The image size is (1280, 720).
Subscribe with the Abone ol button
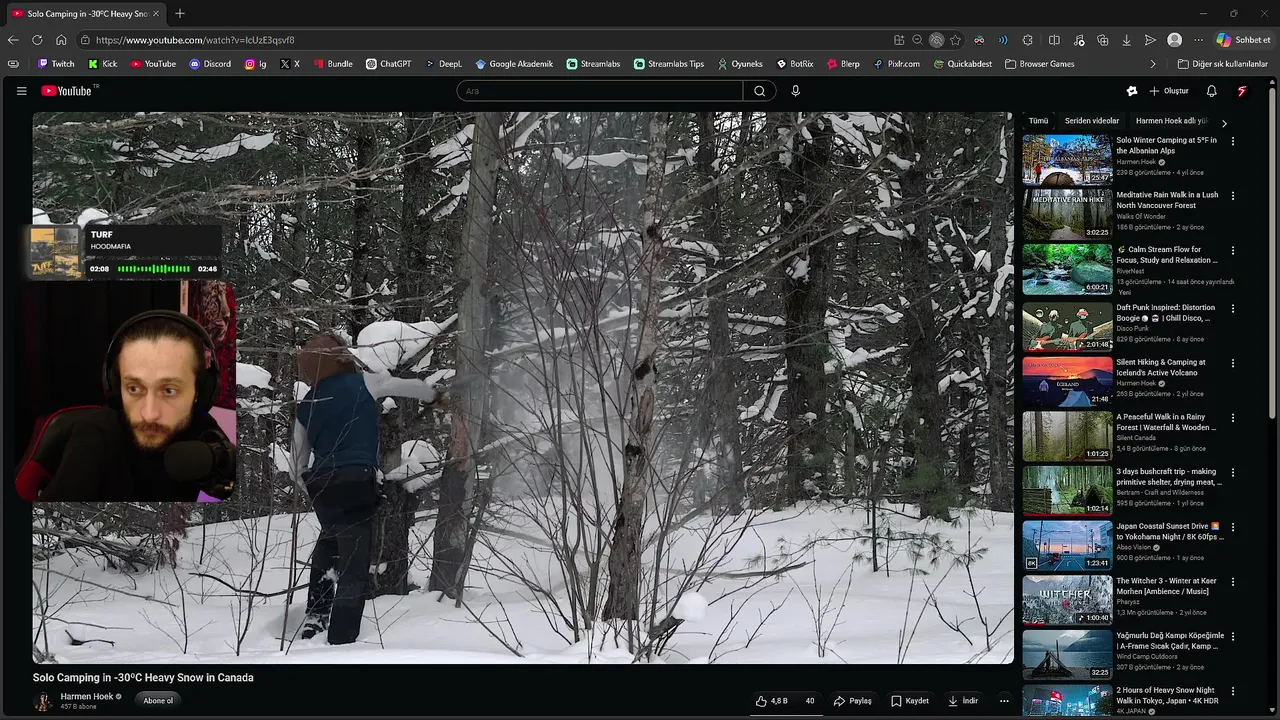pyautogui.click(x=158, y=701)
